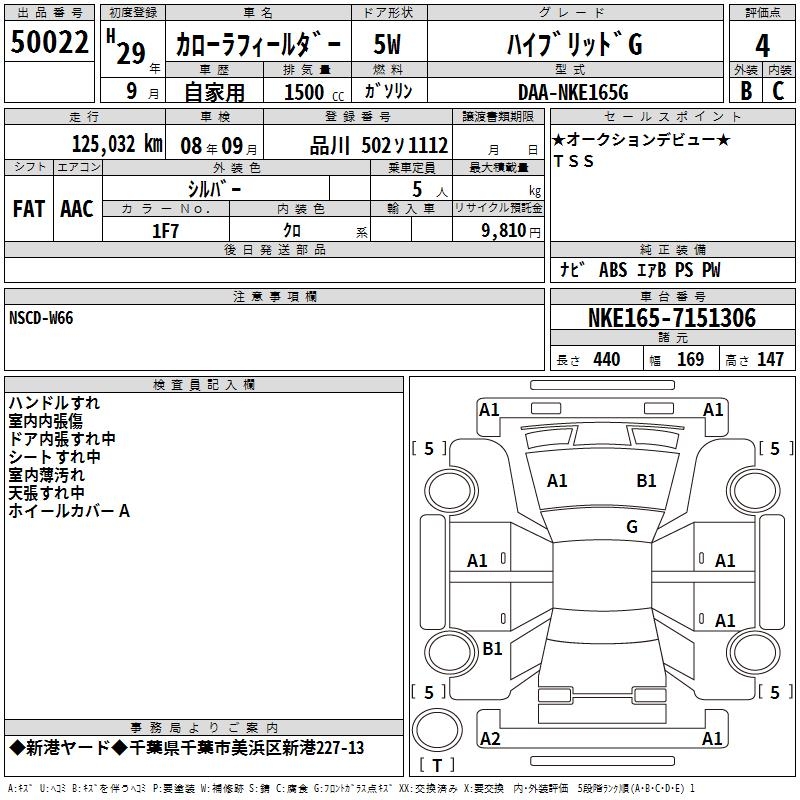Click the fuel type ガソリン
The height and width of the screenshot is (800, 800).
pyautogui.click(x=388, y=91)
